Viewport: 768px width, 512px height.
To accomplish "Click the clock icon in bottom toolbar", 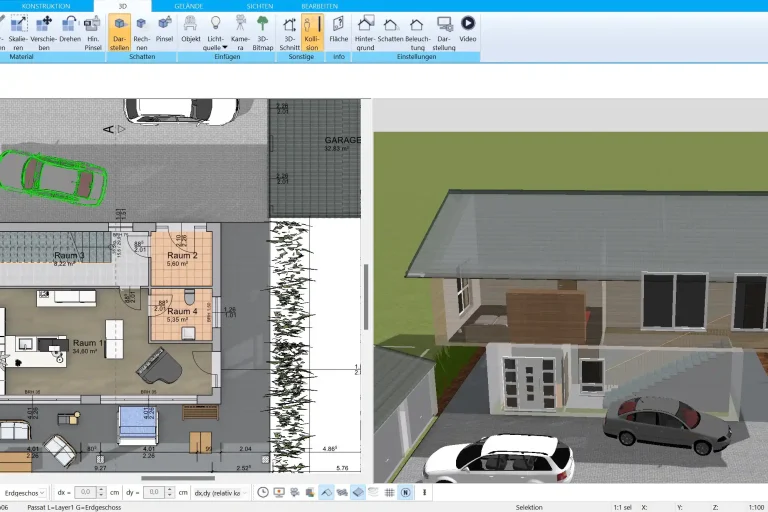I will (x=263, y=492).
